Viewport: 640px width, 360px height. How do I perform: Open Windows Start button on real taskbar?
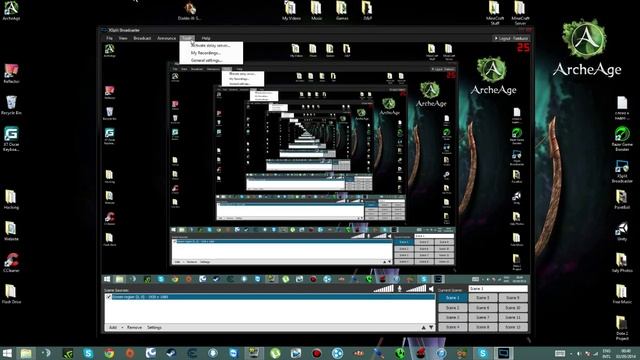pos(7,353)
